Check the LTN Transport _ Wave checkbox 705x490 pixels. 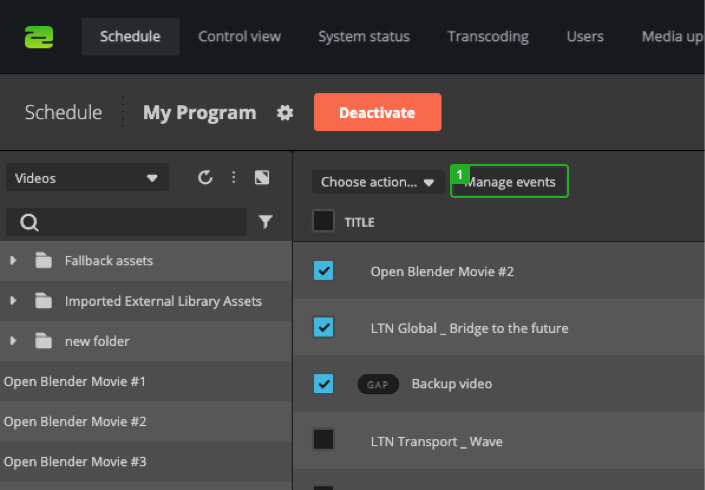[x=323, y=440]
